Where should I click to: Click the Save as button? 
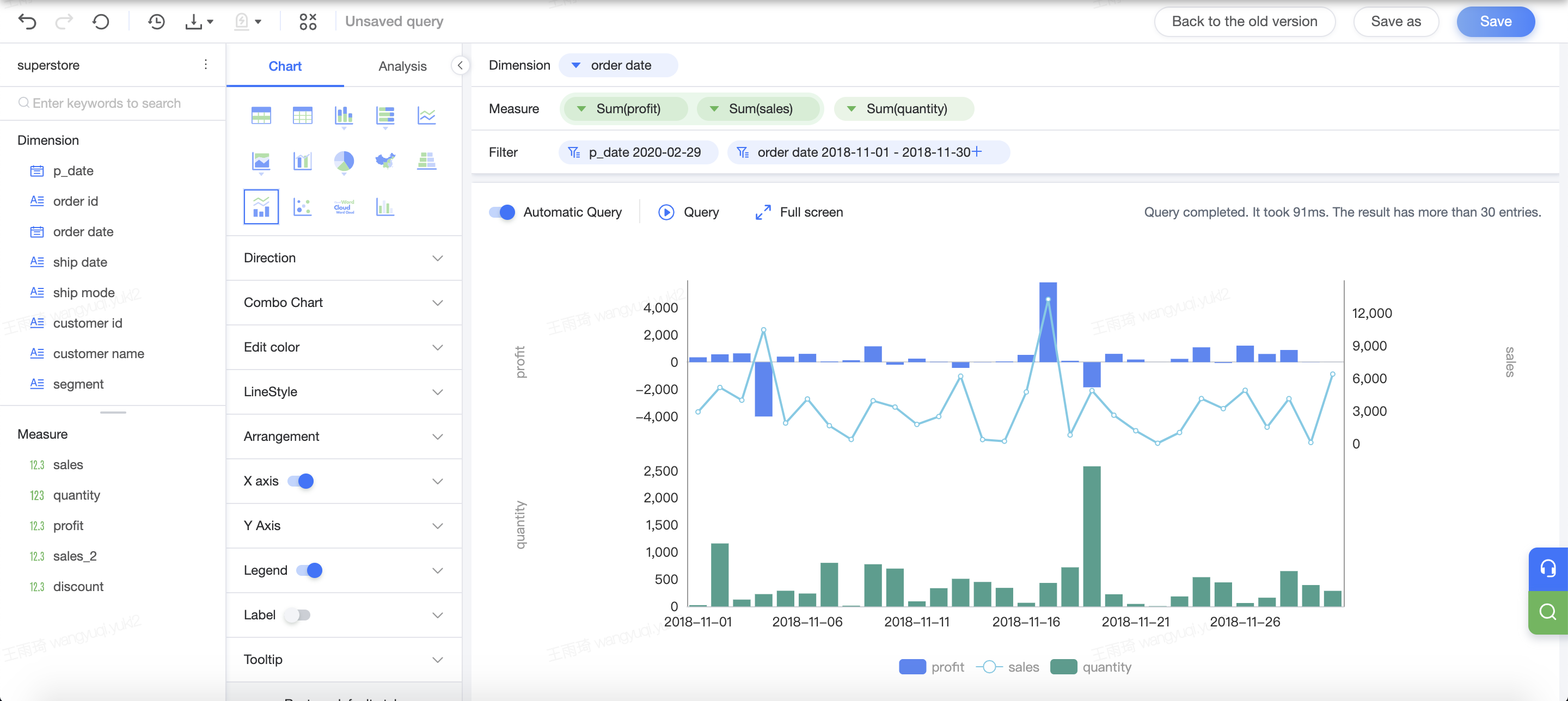point(1396,21)
